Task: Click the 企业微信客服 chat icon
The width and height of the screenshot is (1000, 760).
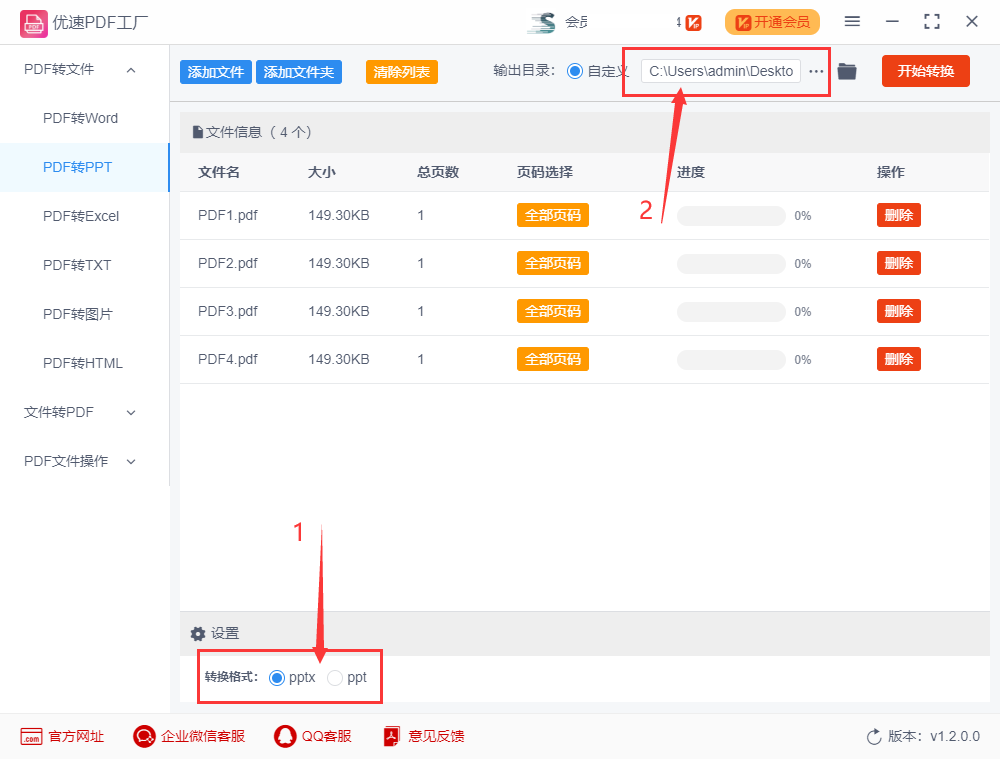Action: pyautogui.click(x=144, y=736)
